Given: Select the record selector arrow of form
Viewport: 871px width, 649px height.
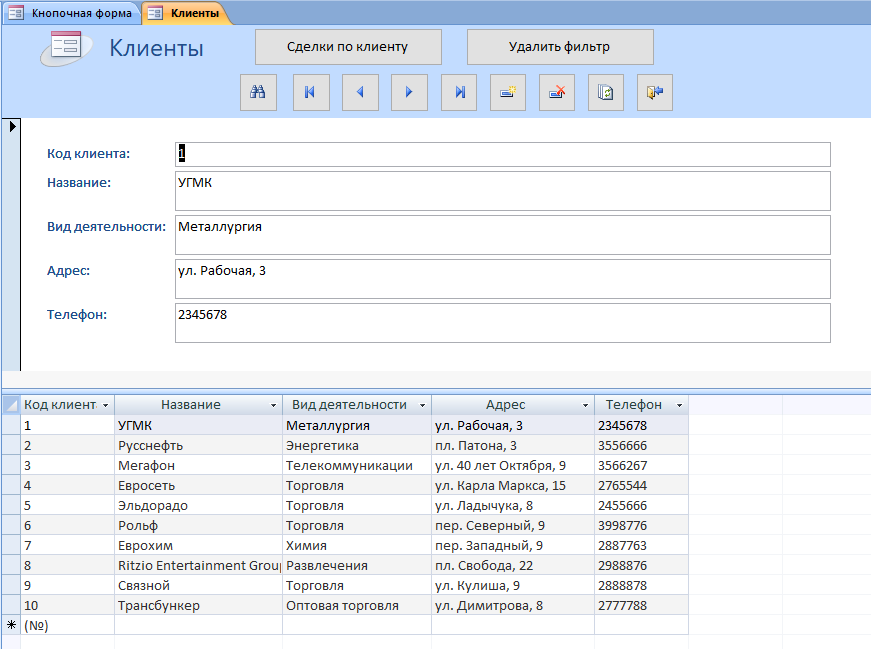Looking at the screenshot, I should 12,127.
